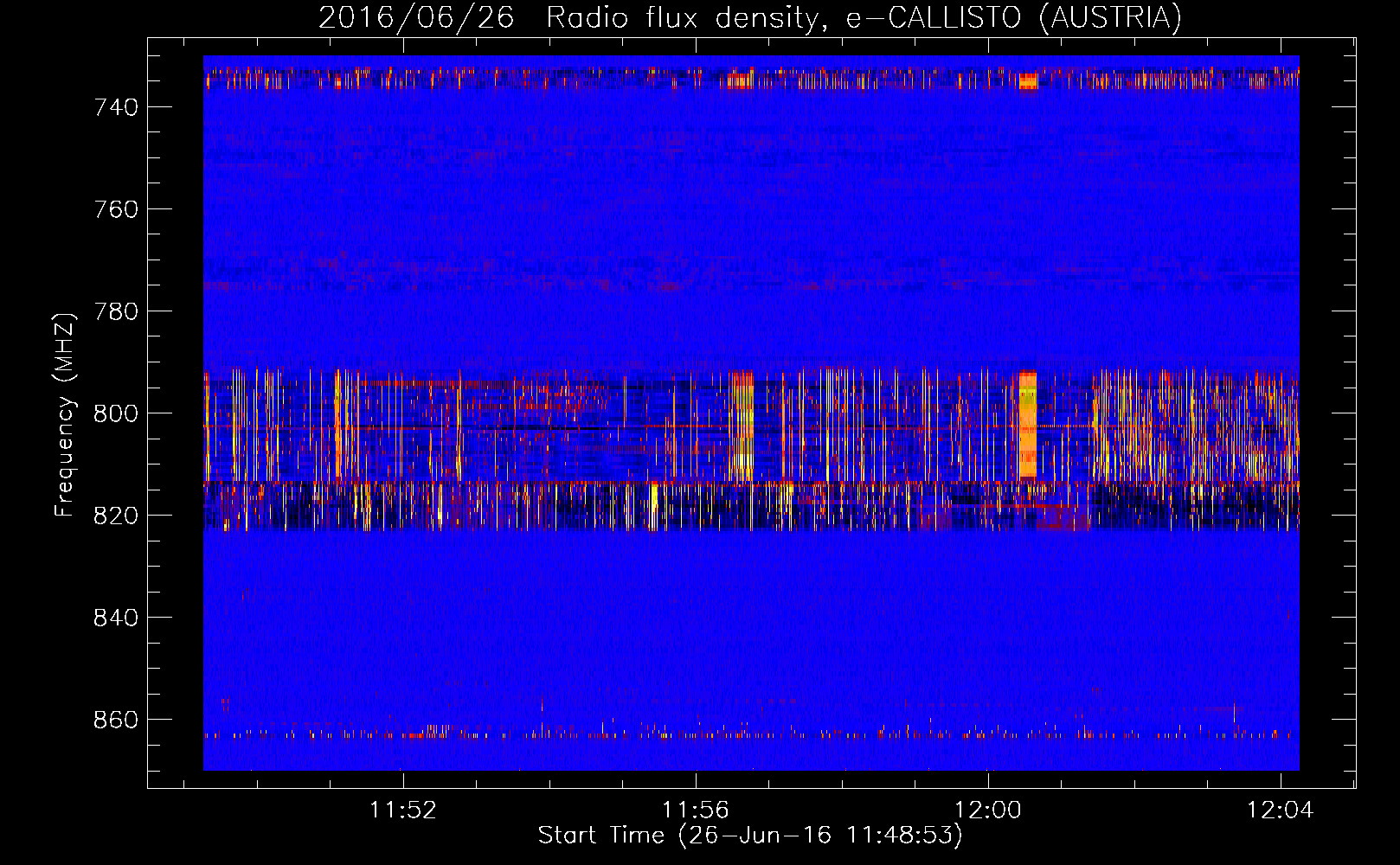Select the 760 frequency tick label
The width and height of the screenshot is (1400, 865).
click(116, 209)
